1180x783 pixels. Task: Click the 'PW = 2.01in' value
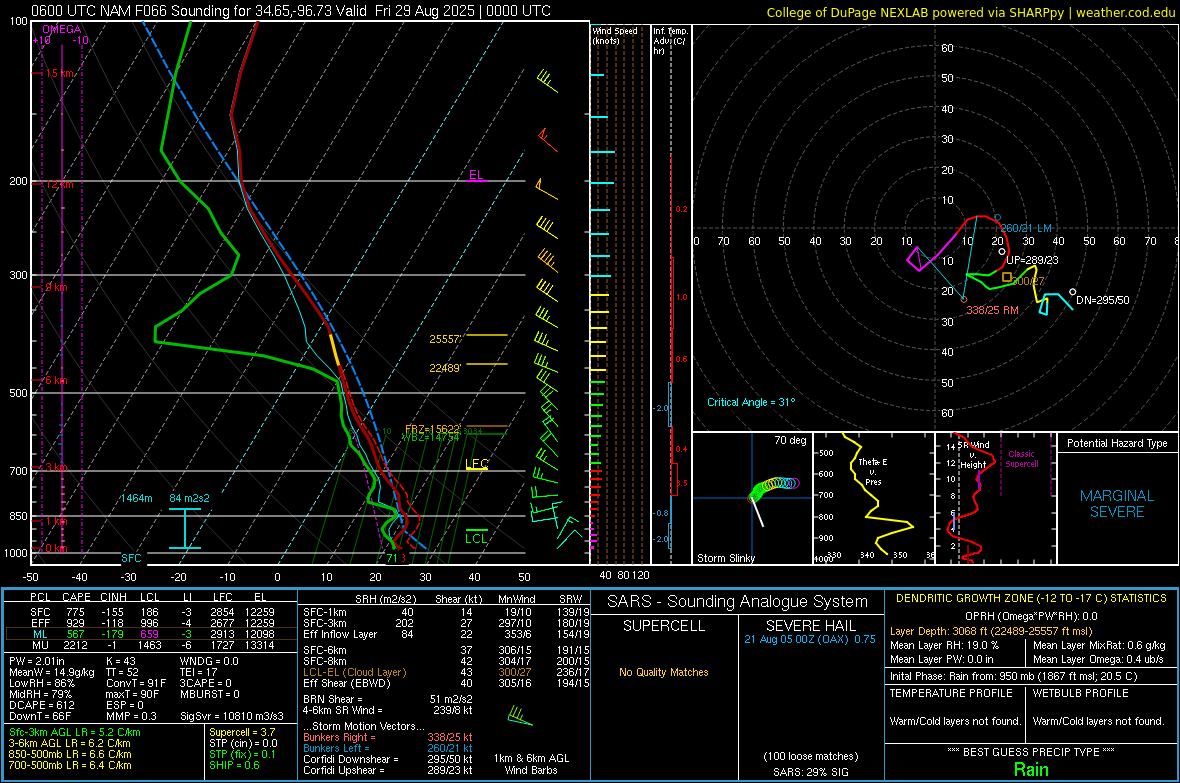pyautogui.click(x=37, y=661)
